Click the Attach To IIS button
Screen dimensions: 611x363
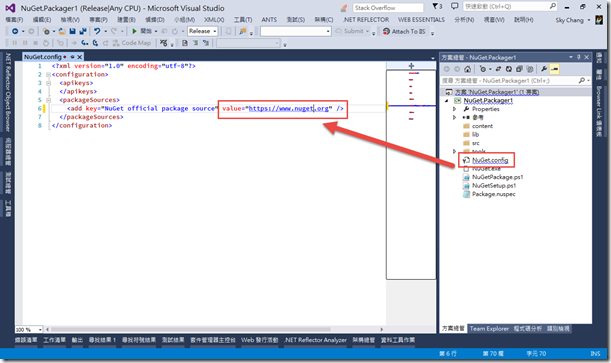(404, 32)
